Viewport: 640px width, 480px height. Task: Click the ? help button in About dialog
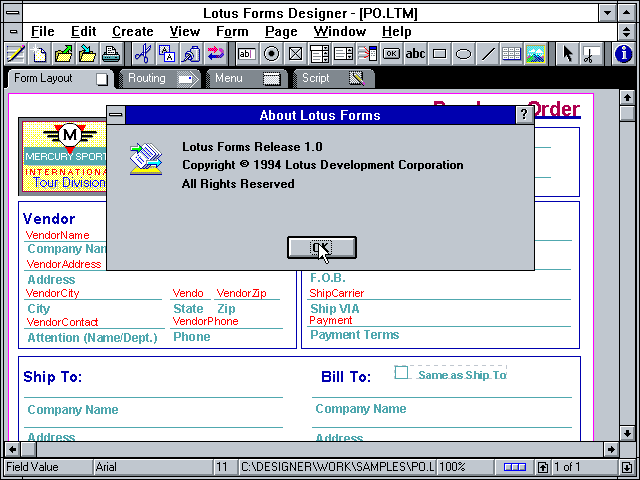coord(524,115)
